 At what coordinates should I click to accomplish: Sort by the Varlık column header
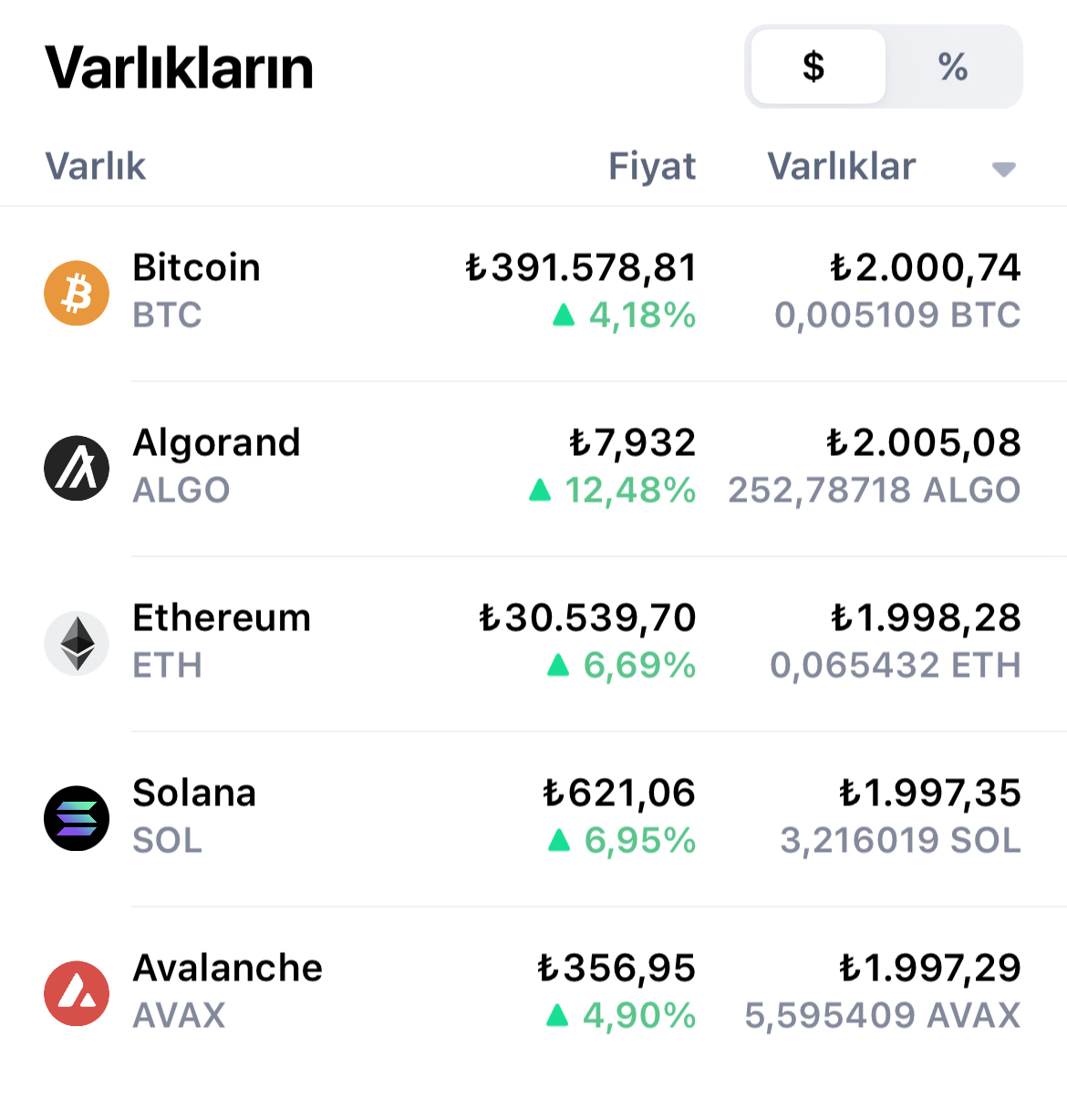96,167
